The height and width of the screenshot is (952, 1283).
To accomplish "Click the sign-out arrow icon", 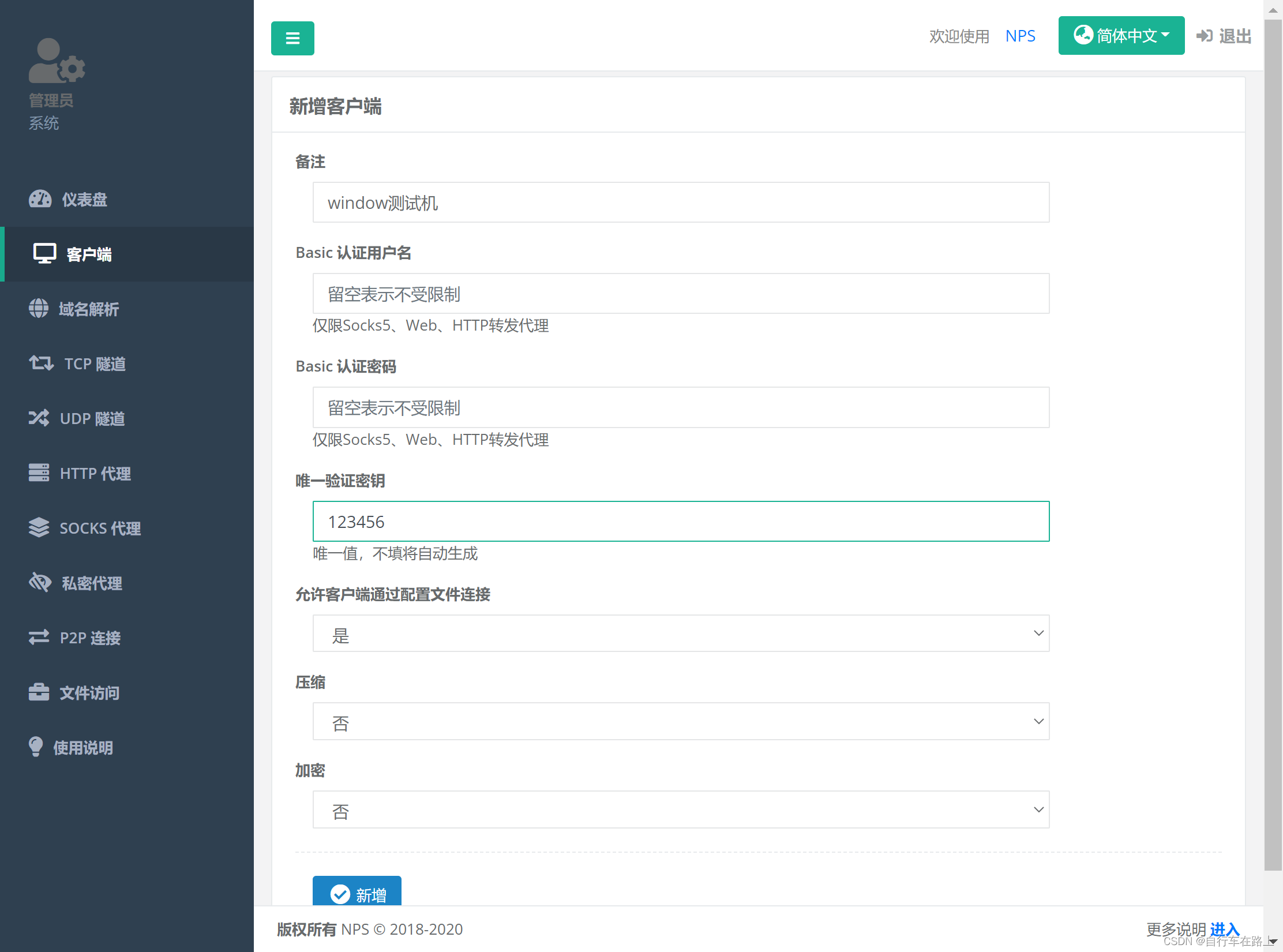I will [1205, 36].
